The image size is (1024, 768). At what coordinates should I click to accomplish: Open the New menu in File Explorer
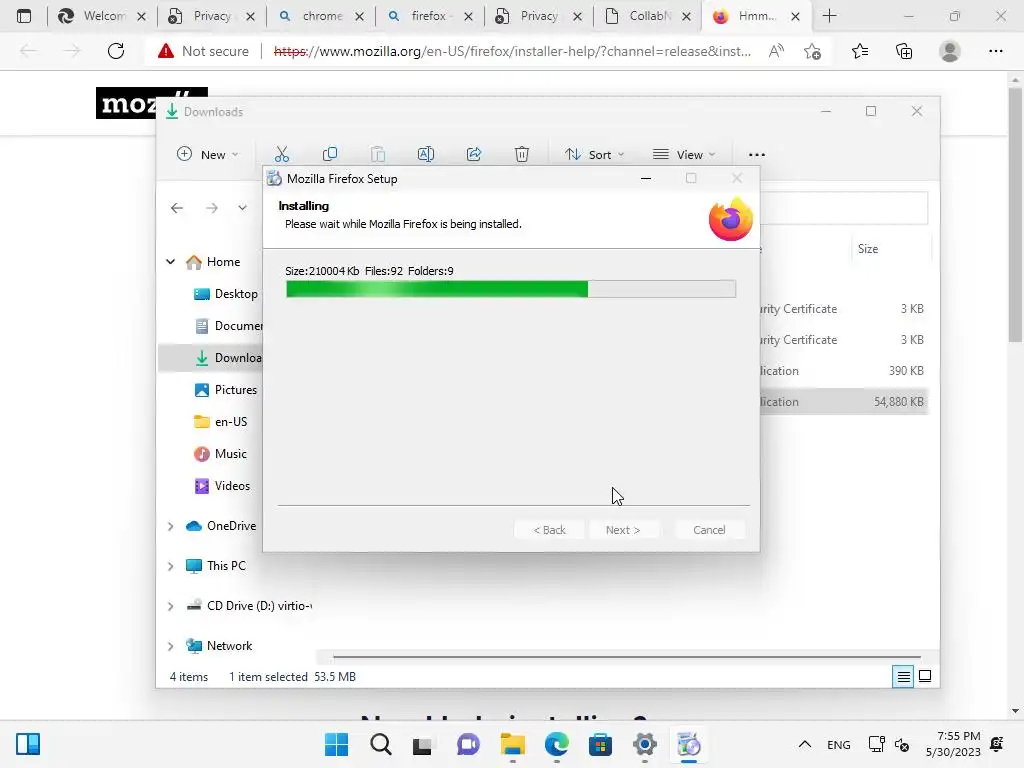coord(208,155)
